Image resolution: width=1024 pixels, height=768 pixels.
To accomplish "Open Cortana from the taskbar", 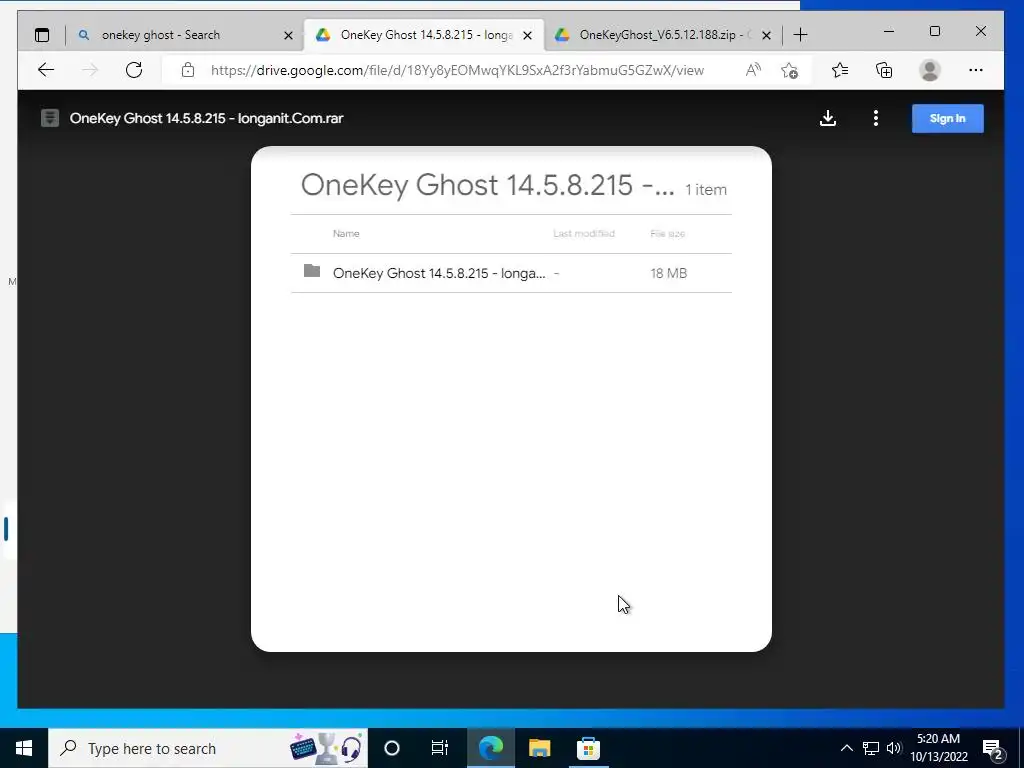I will pos(392,748).
